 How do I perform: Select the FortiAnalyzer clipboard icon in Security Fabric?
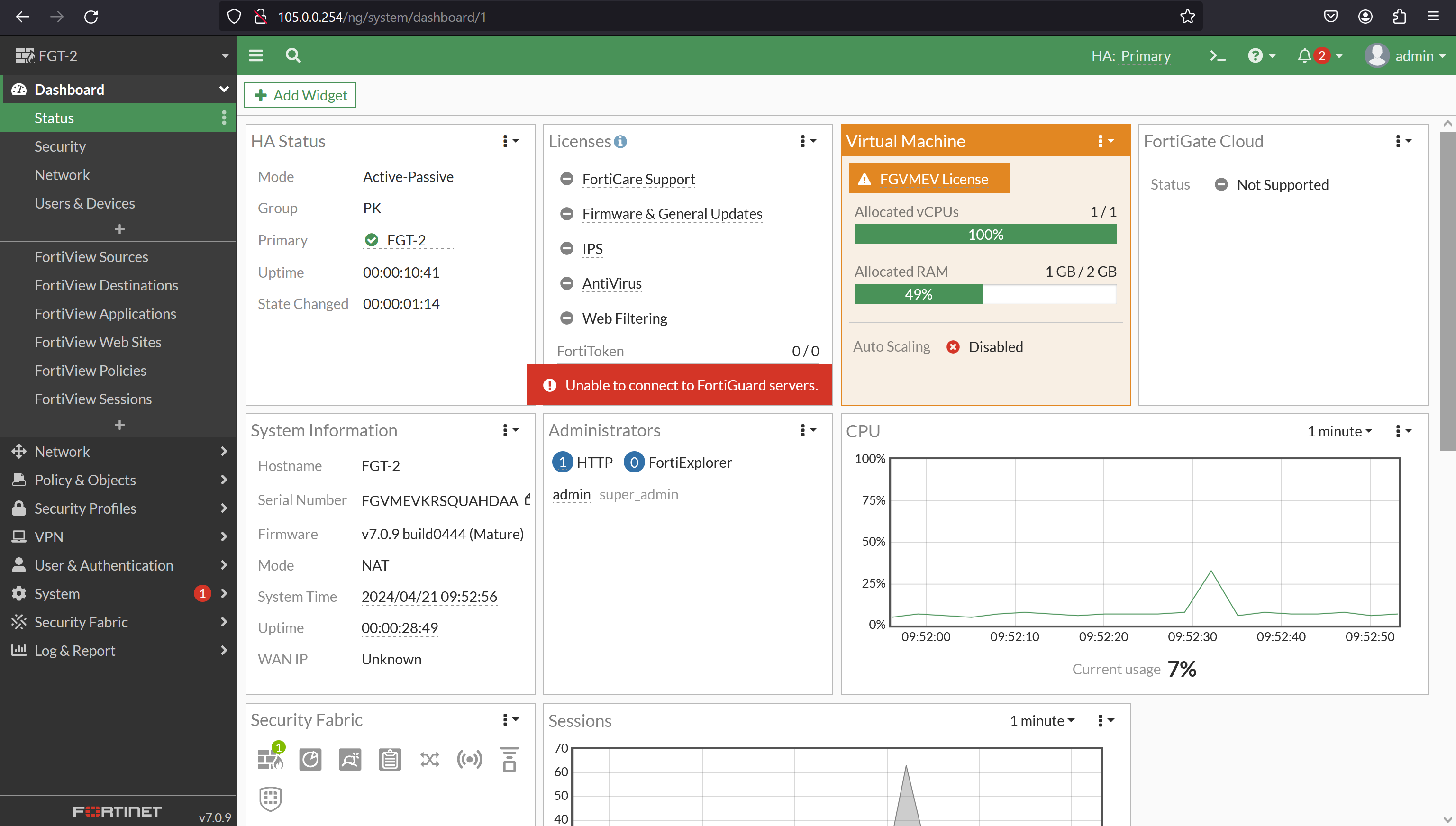click(390, 759)
